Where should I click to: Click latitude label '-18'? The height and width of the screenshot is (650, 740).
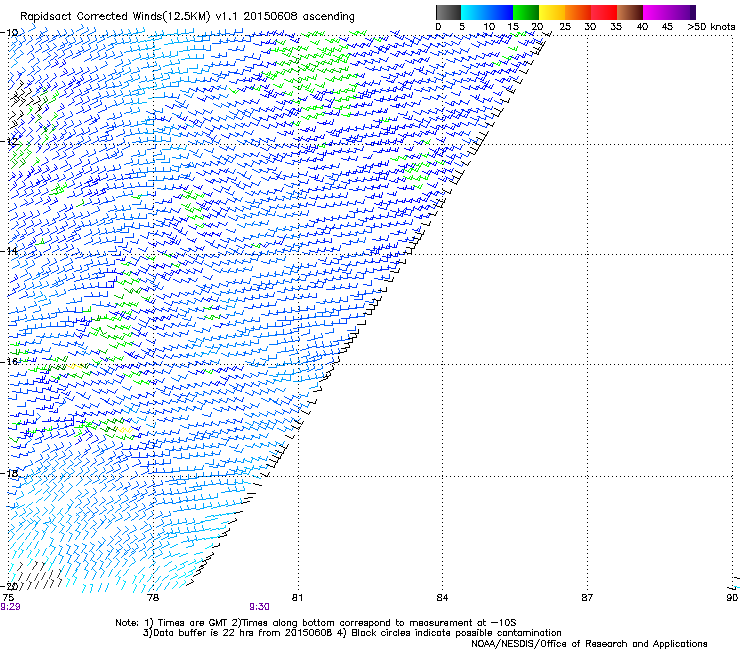(9, 473)
